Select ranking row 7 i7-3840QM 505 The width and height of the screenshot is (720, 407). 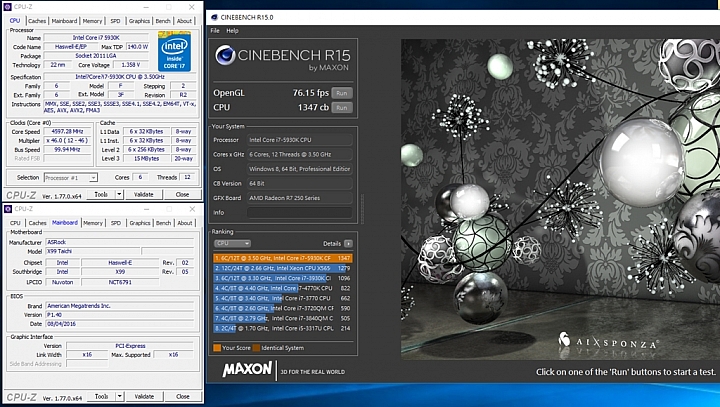coord(283,318)
